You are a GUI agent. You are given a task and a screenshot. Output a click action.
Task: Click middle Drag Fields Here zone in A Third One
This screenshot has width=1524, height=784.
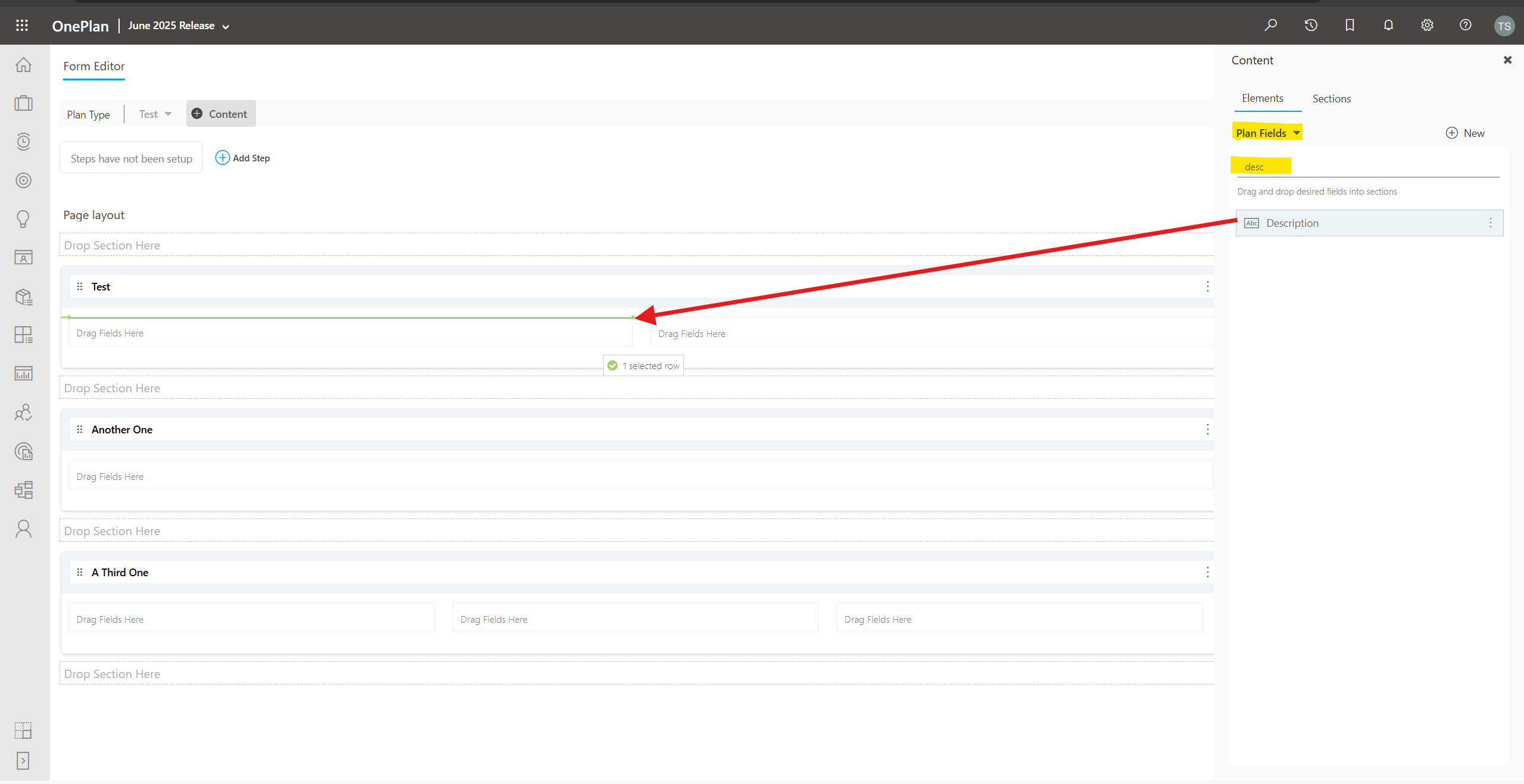click(x=635, y=619)
